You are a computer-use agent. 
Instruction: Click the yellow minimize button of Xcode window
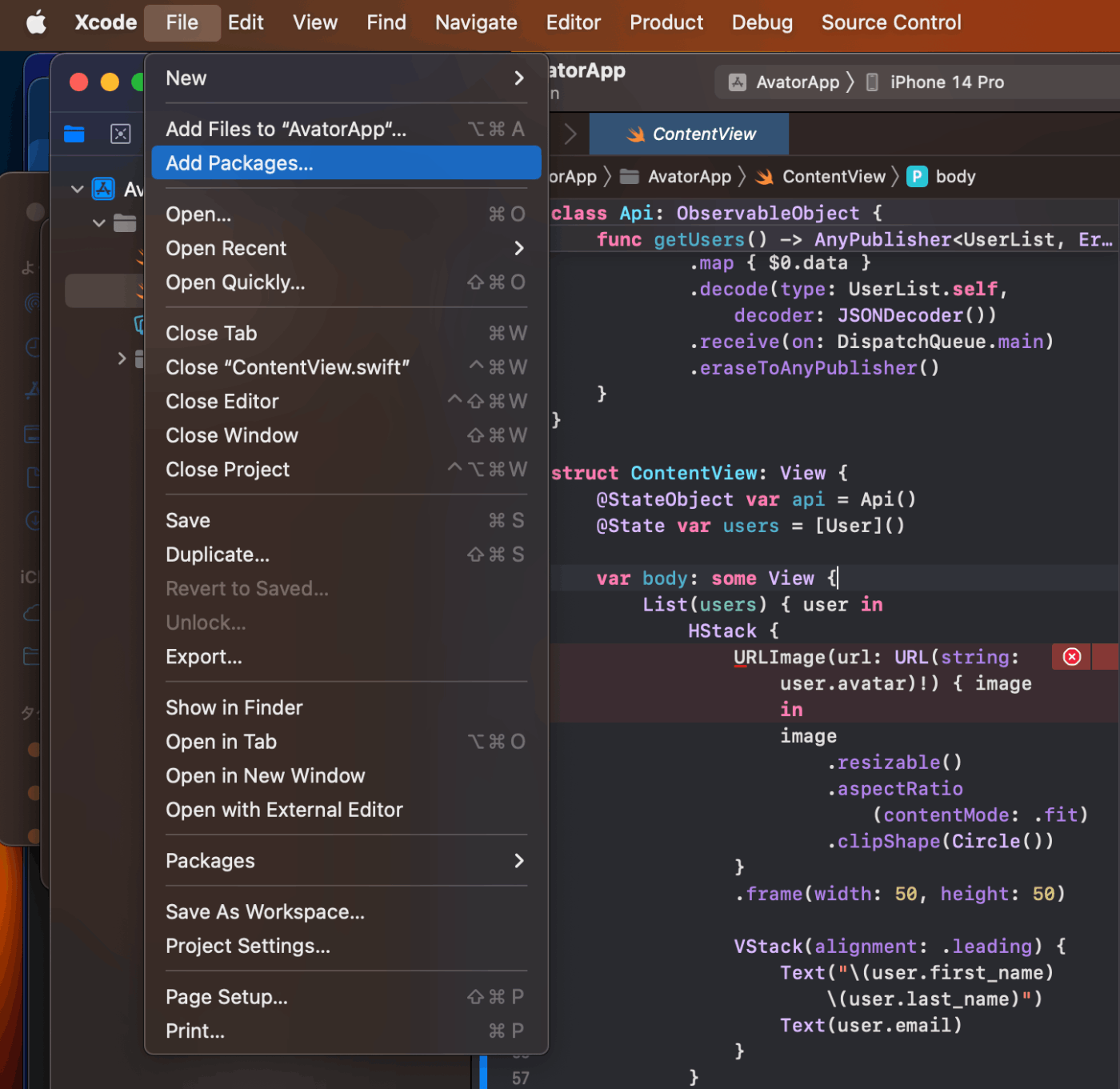click(110, 82)
